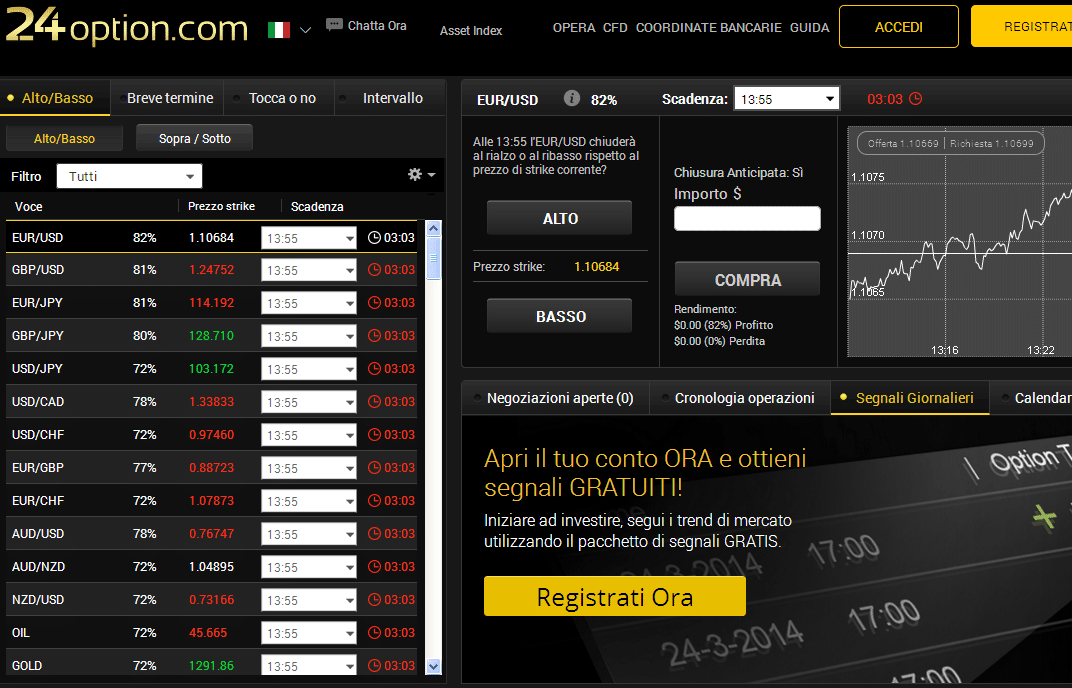Open Cronologia operazioni tab
Image resolution: width=1072 pixels, height=688 pixels.
coord(740,398)
